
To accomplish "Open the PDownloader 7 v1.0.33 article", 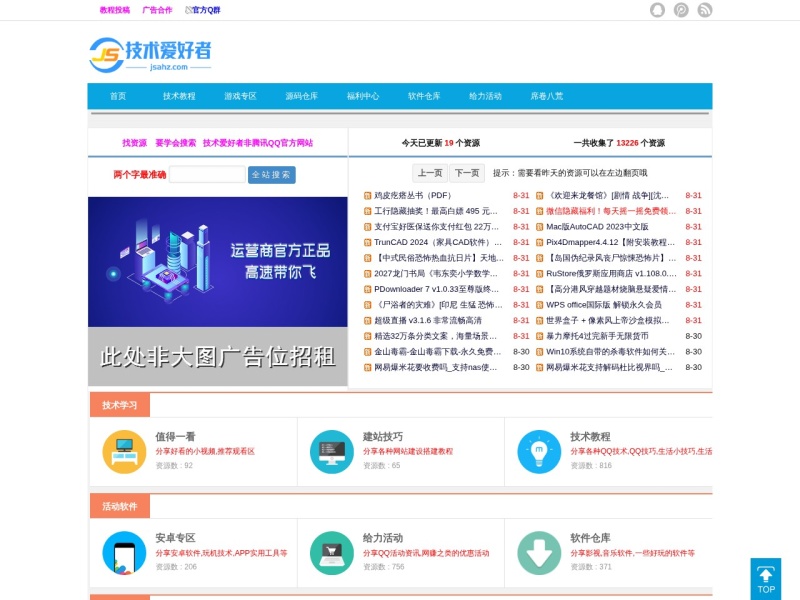I will (x=436, y=289).
